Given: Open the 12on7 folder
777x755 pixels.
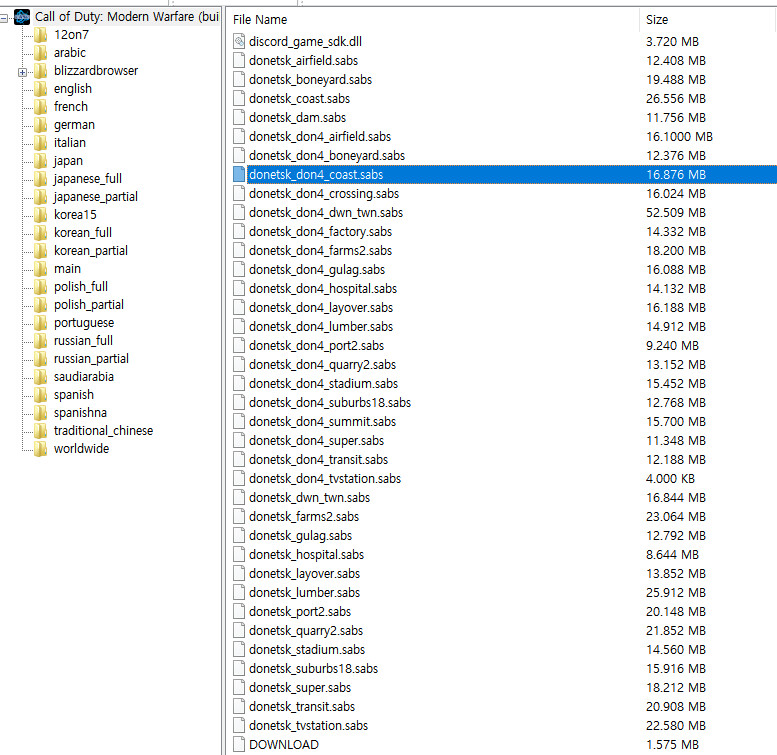Looking at the screenshot, I should 70,35.
